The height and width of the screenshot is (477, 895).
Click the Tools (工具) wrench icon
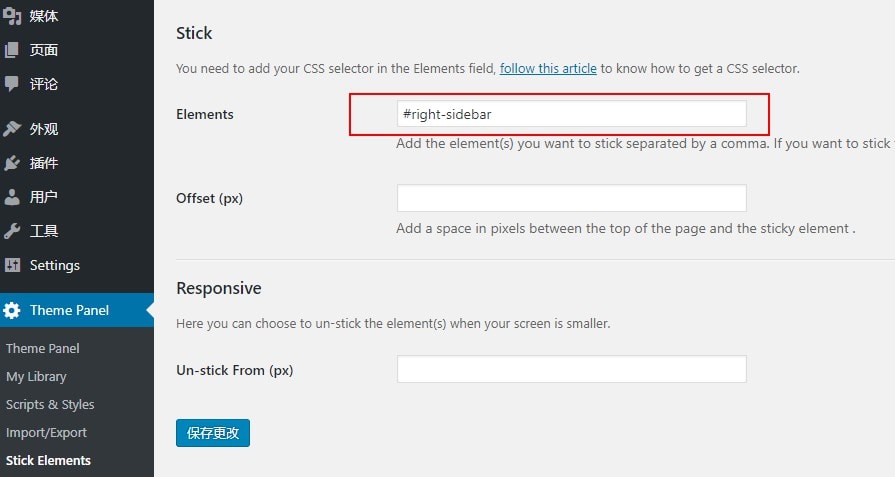pyautogui.click(x=12, y=231)
